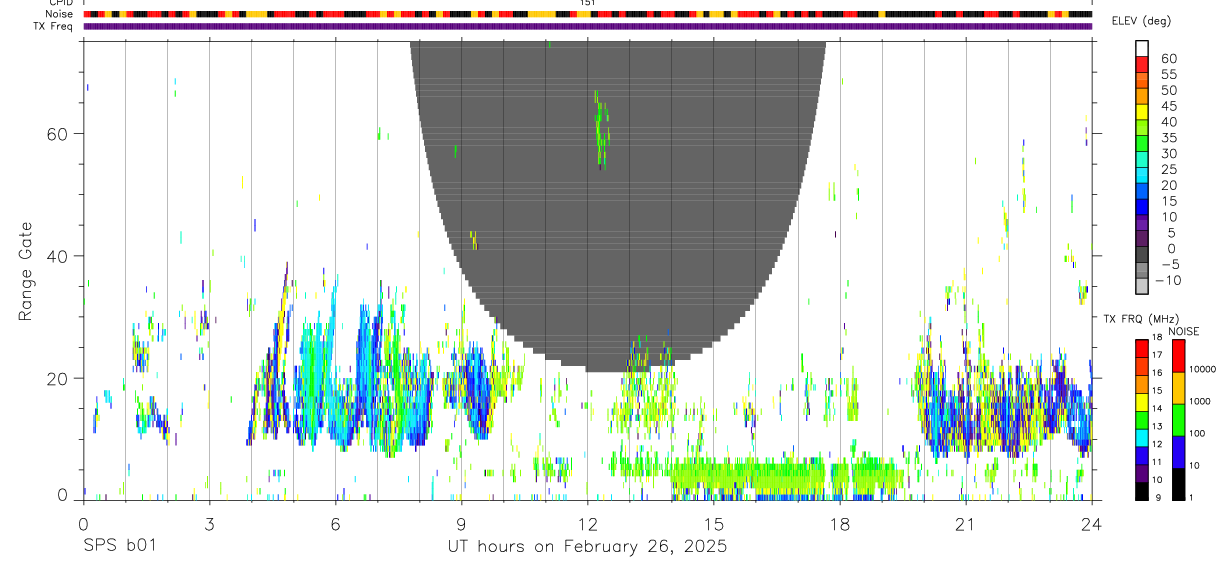Click the '25' label on elevation colorbar
This screenshot has height=567, width=1228.
point(1167,170)
